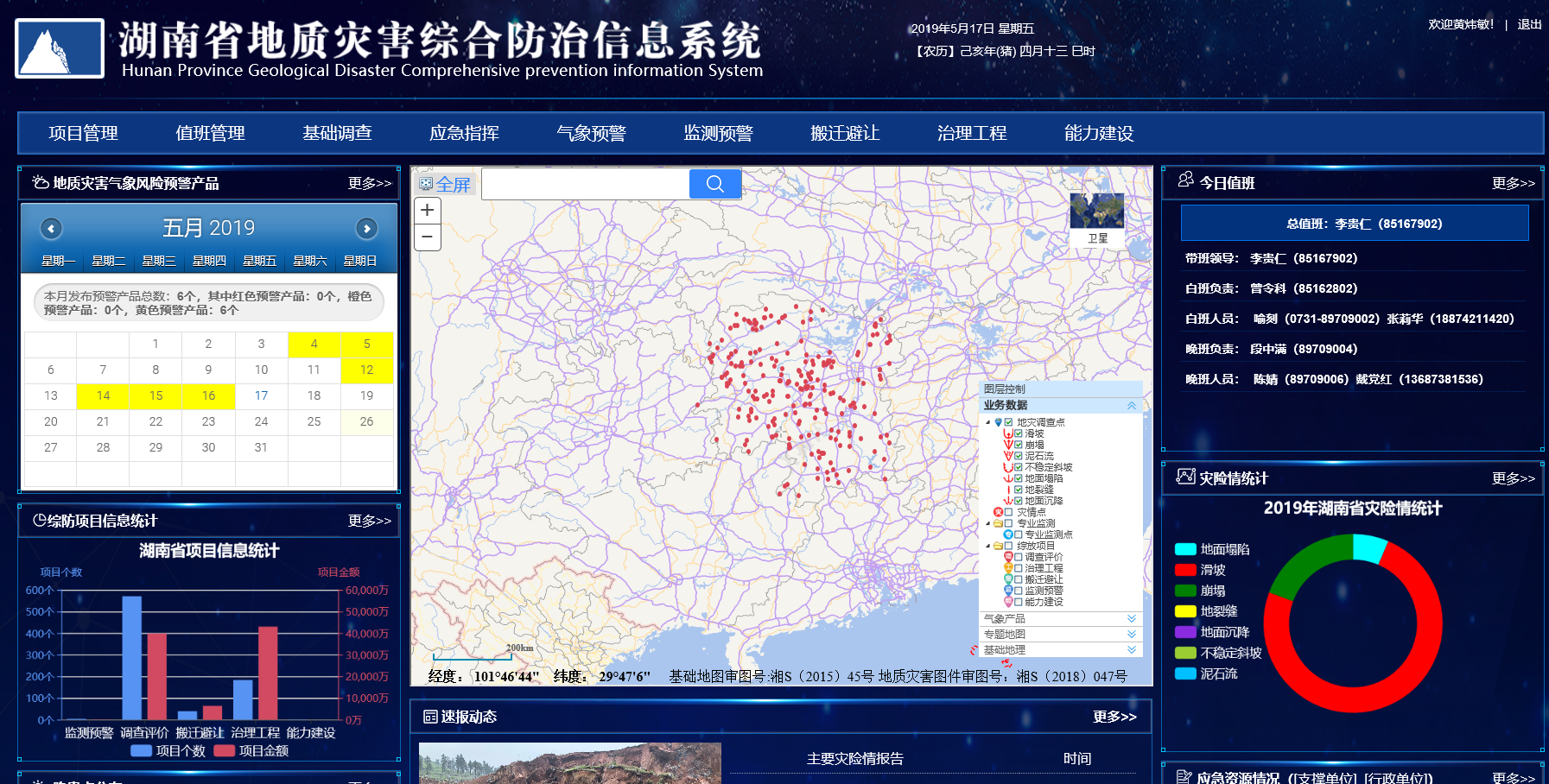This screenshot has width=1549, height=784.
Task: Open the 应急指挥 menu
Action: click(x=465, y=133)
